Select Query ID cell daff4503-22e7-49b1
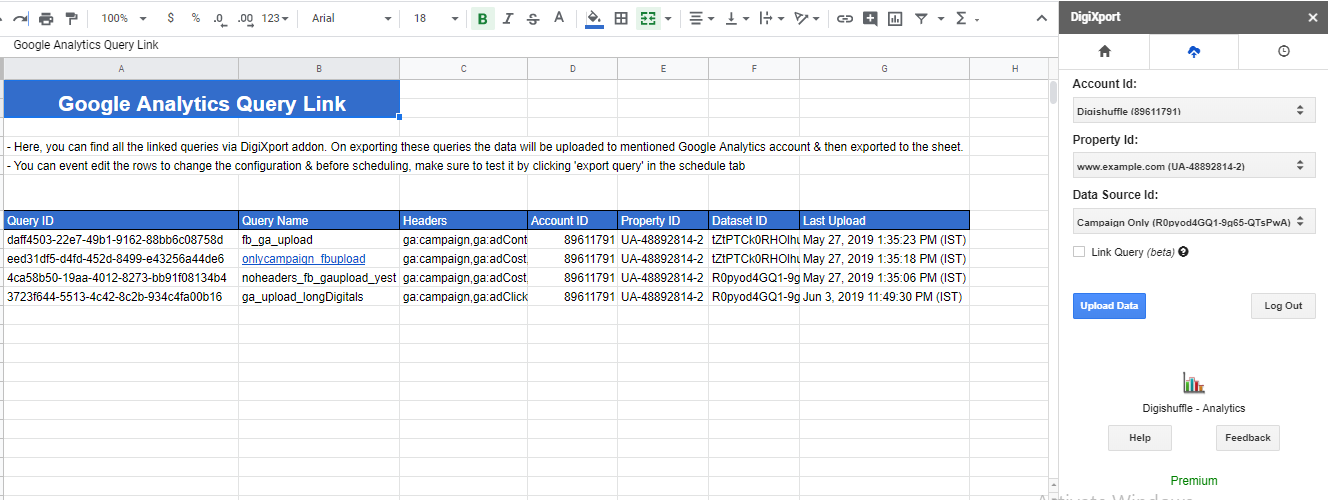Image resolution: width=1328 pixels, height=500 pixels. pos(121,240)
